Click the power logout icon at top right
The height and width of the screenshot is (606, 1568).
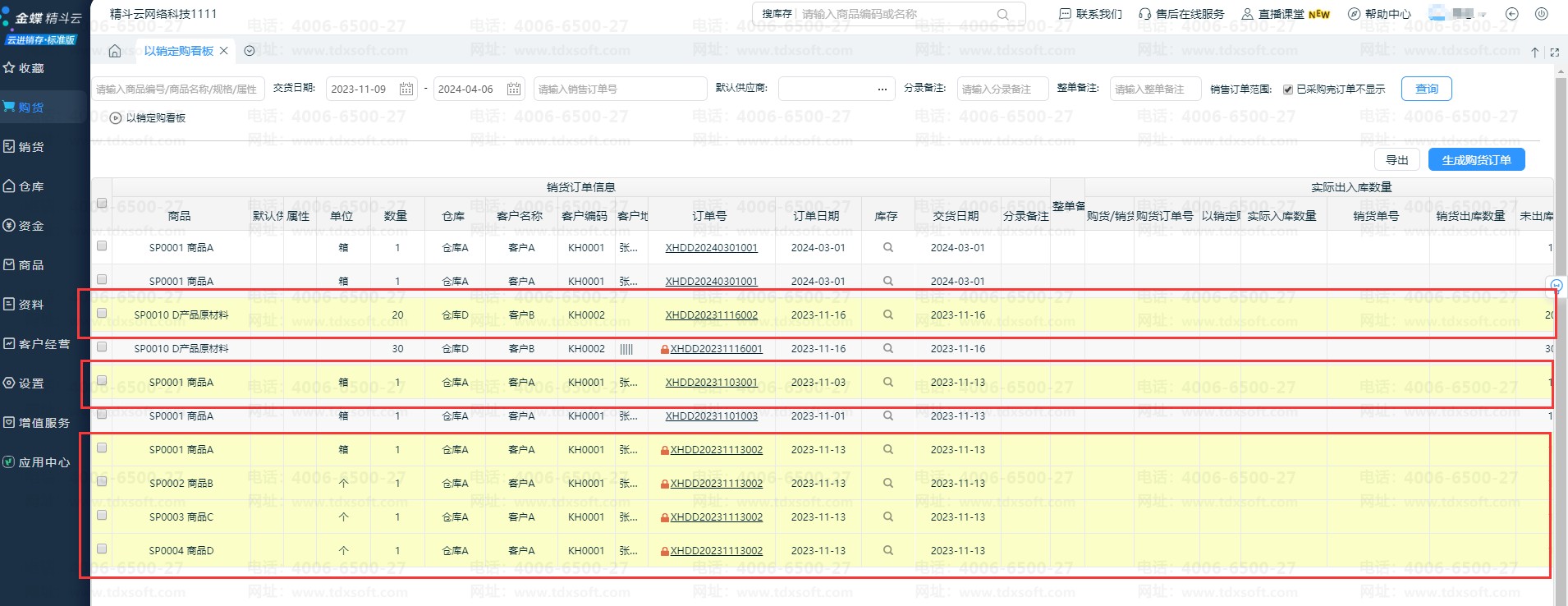1541,14
